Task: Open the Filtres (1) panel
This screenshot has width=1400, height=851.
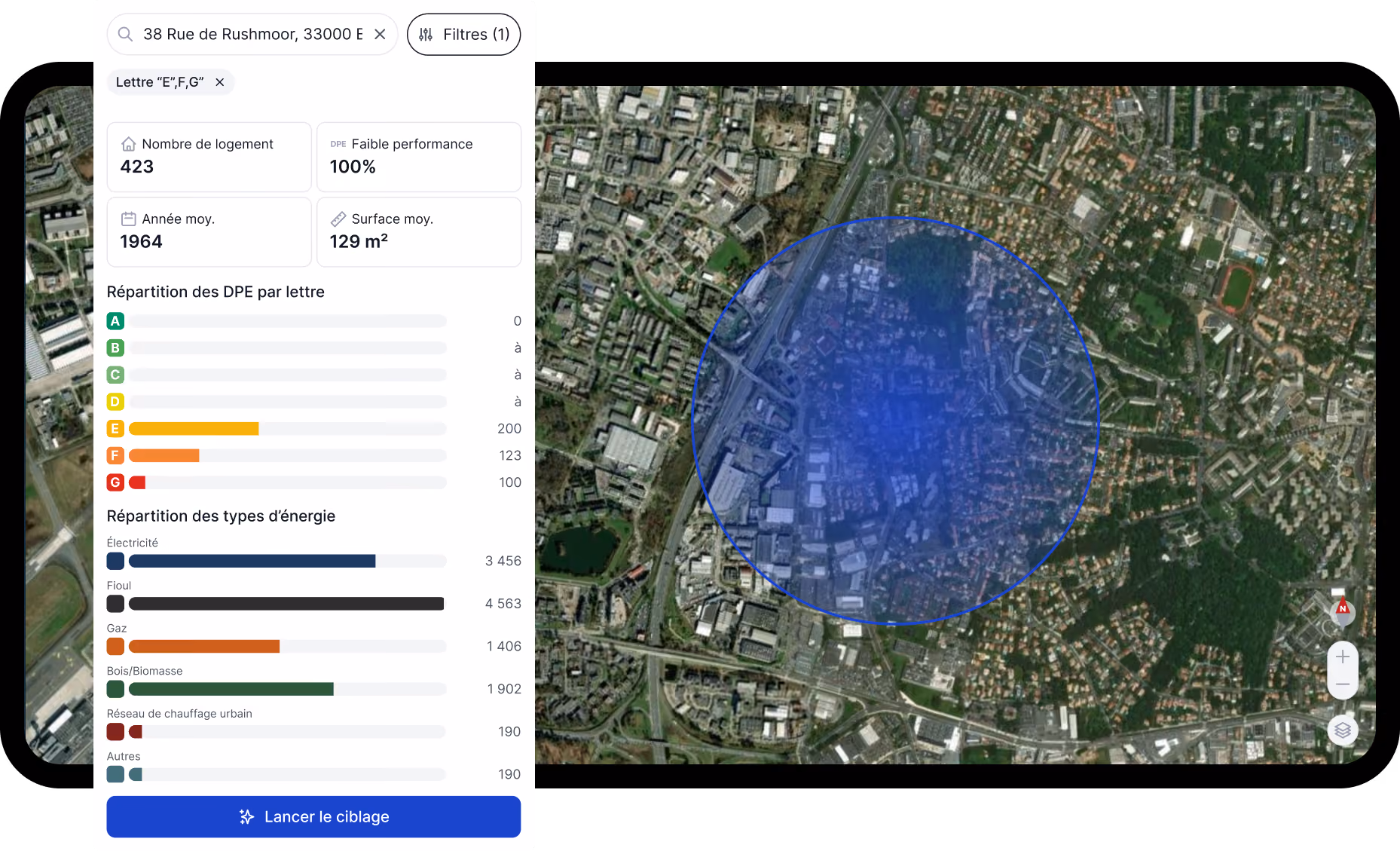Action: (463, 34)
